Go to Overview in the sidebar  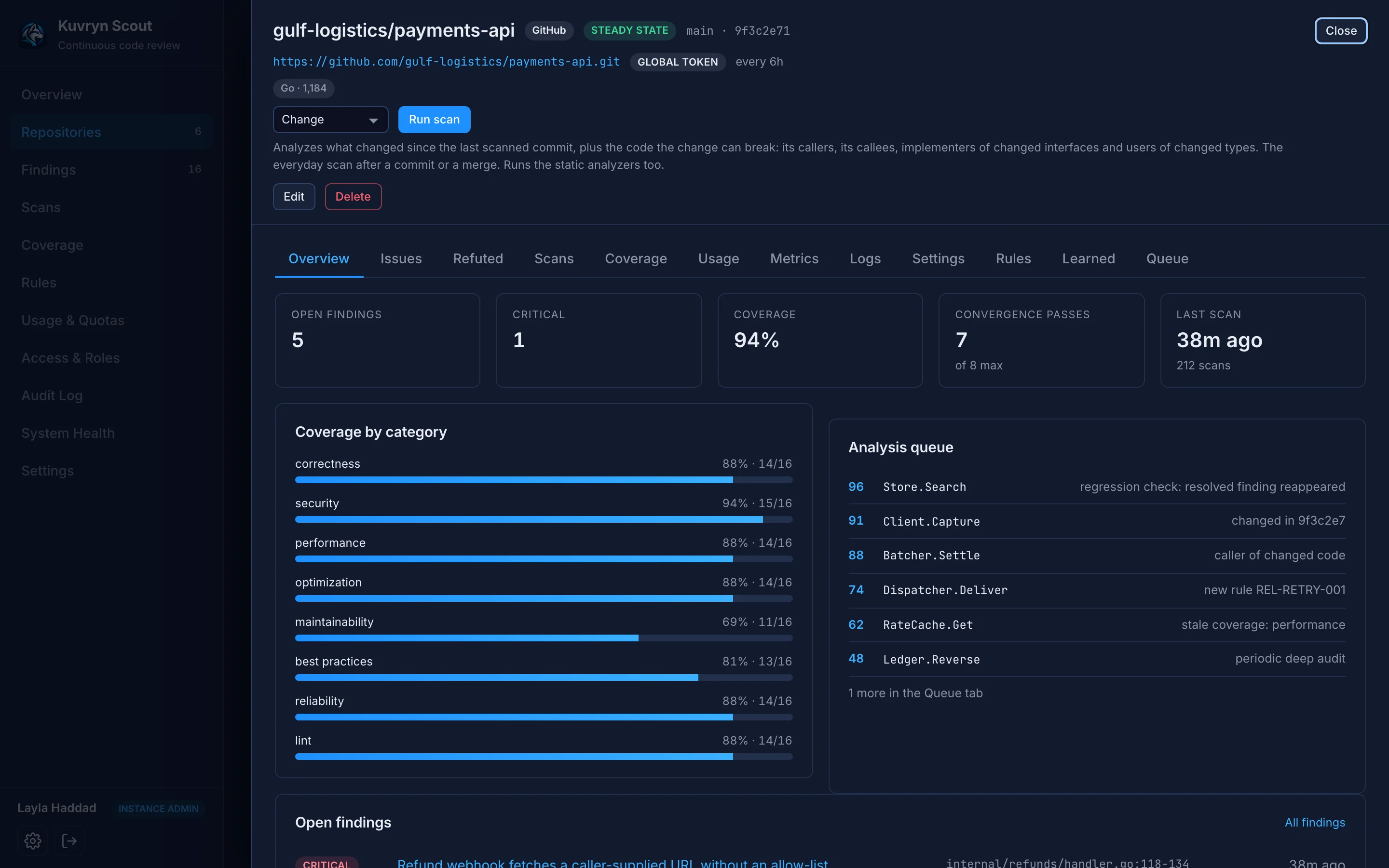(x=111, y=95)
